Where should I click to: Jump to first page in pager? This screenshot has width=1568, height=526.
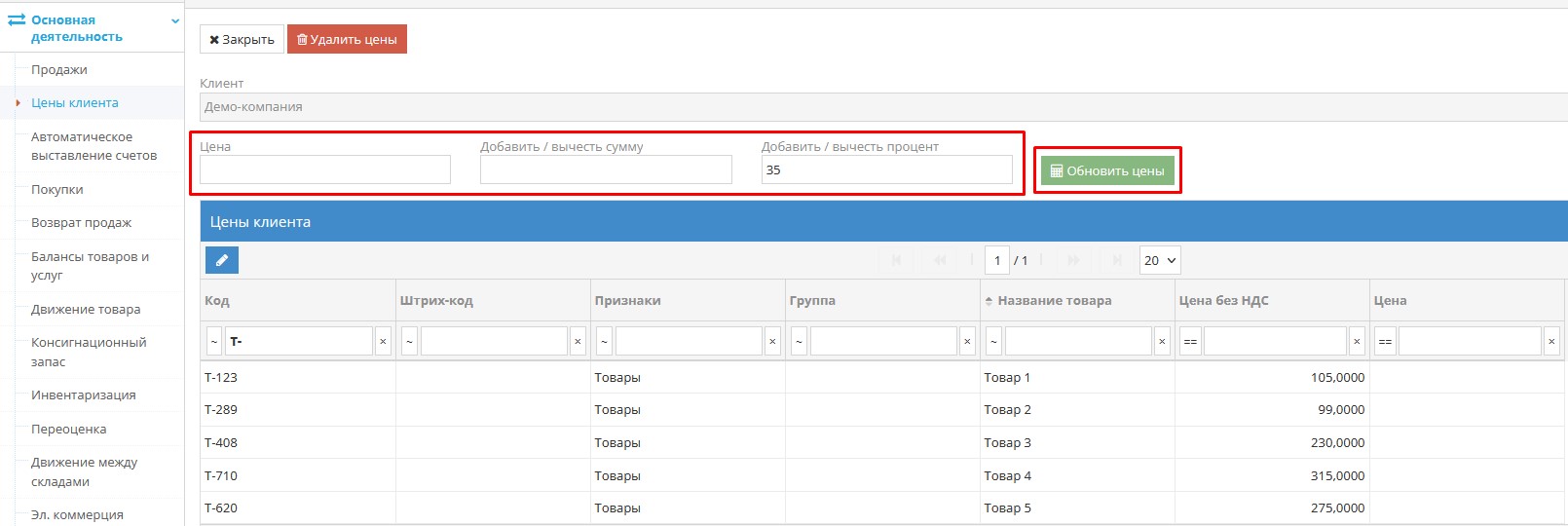click(x=897, y=260)
